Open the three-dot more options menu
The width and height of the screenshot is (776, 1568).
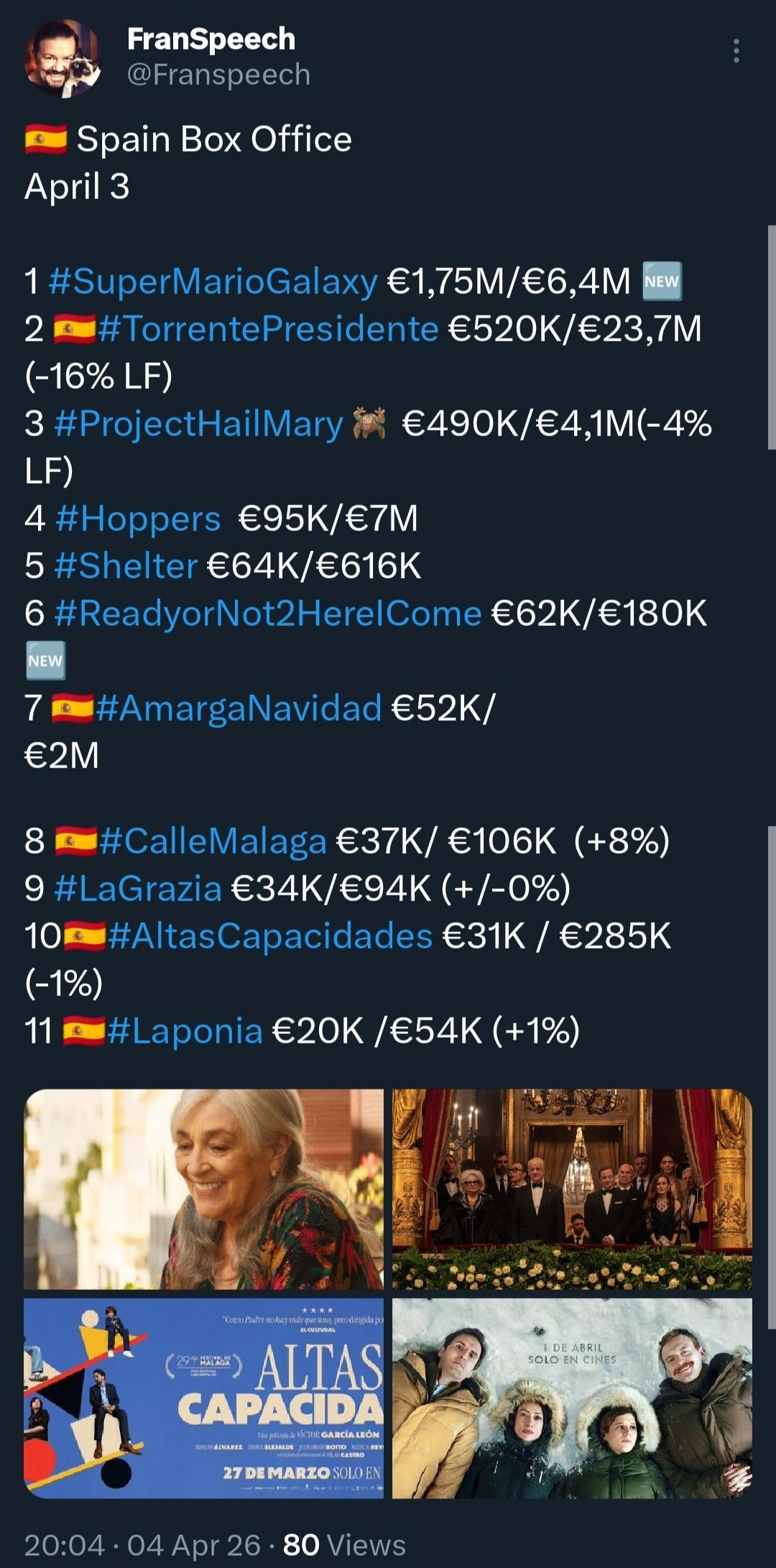(736, 52)
